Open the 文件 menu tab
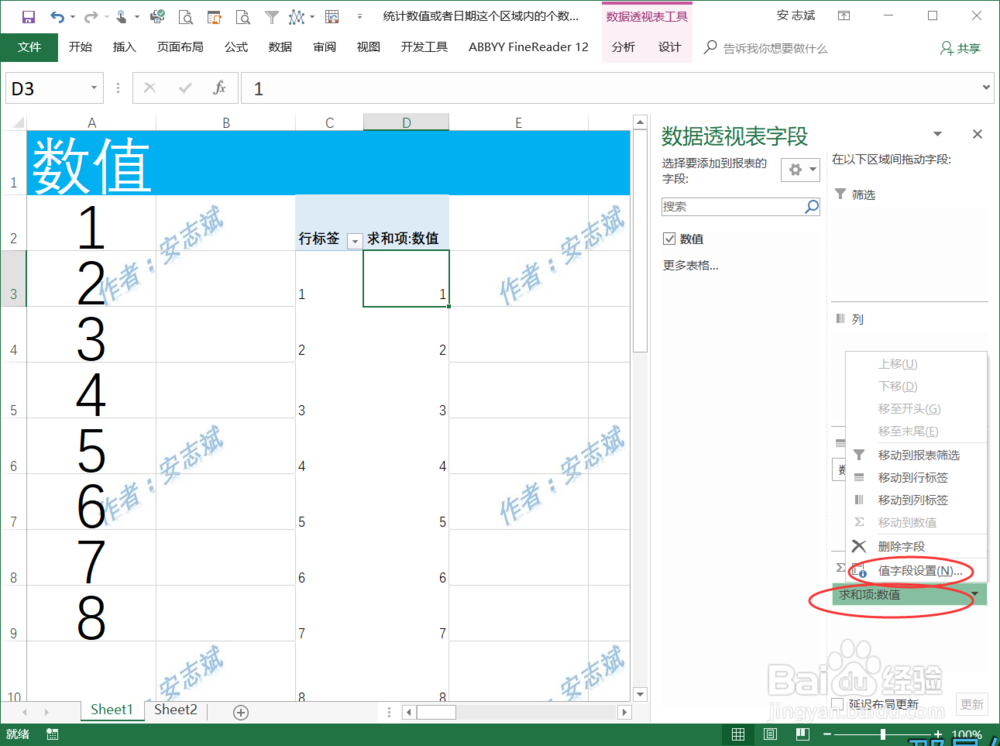This screenshot has width=1000, height=746. point(29,47)
